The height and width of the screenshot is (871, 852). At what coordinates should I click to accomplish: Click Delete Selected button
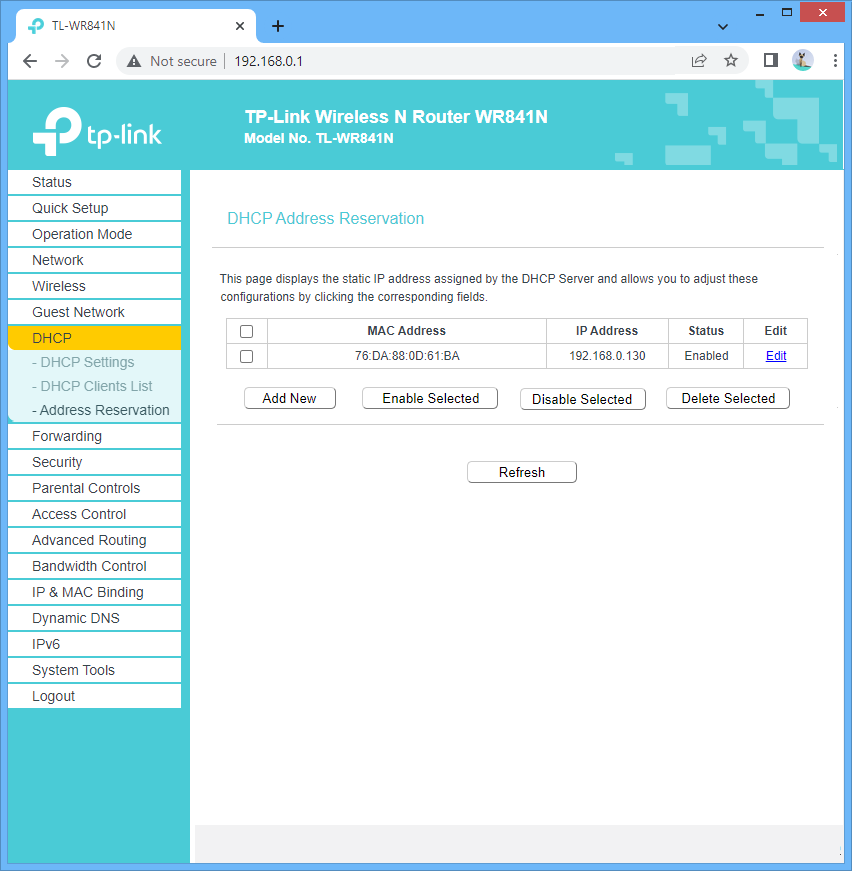pyautogui.click(x=728, y=398)
